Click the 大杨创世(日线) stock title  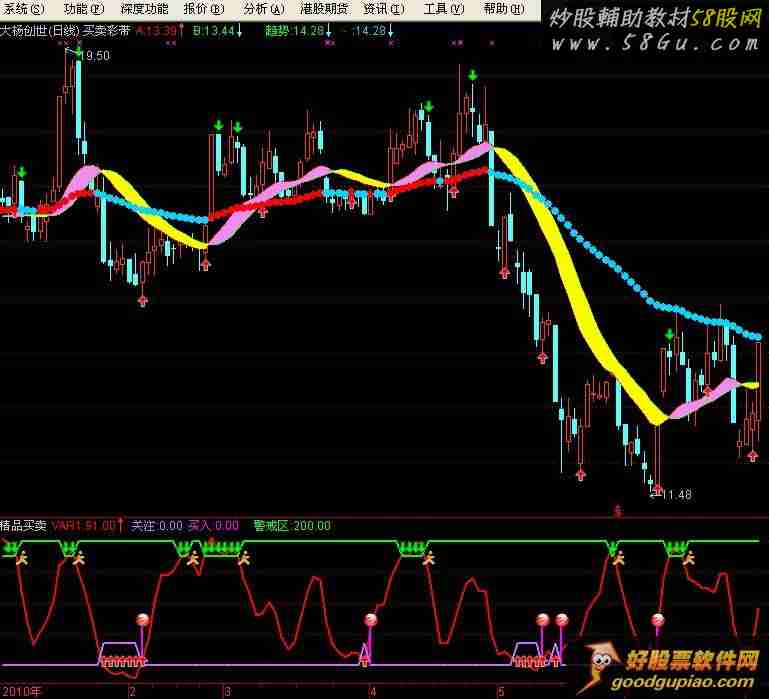pos(39,31)
